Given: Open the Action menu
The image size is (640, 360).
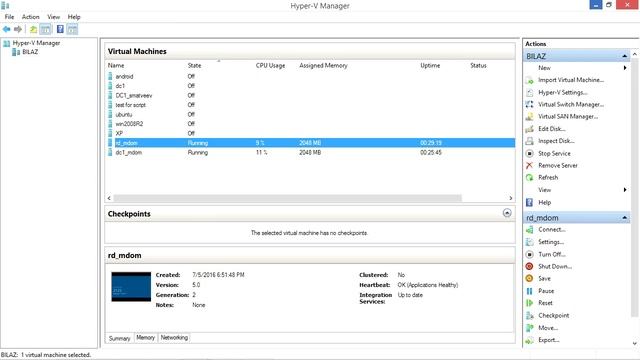Looking at the screenshot, I should point(31,17).
